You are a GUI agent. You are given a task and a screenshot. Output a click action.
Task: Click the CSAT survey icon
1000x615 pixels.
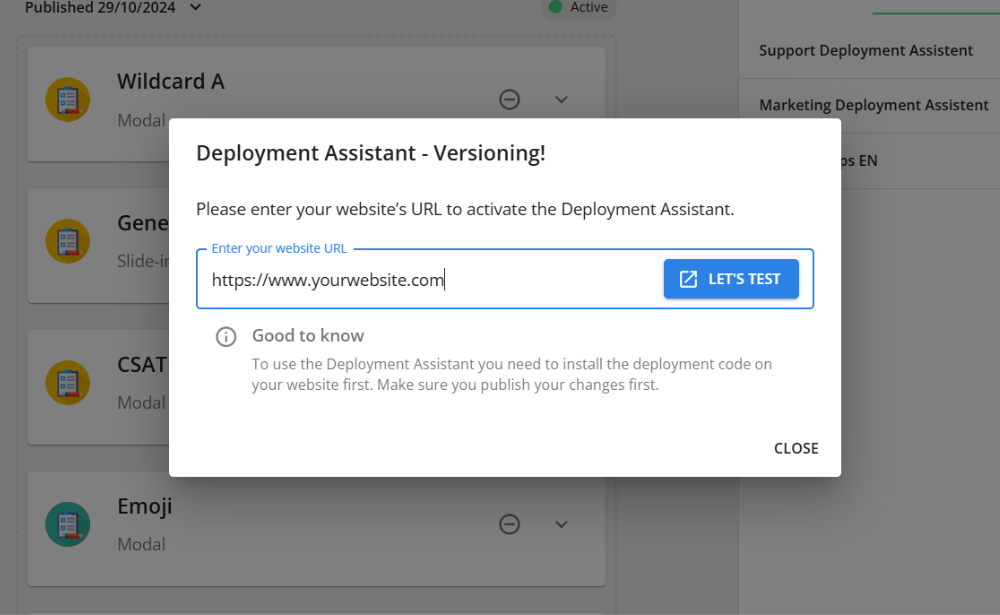(x=68, y=383)
